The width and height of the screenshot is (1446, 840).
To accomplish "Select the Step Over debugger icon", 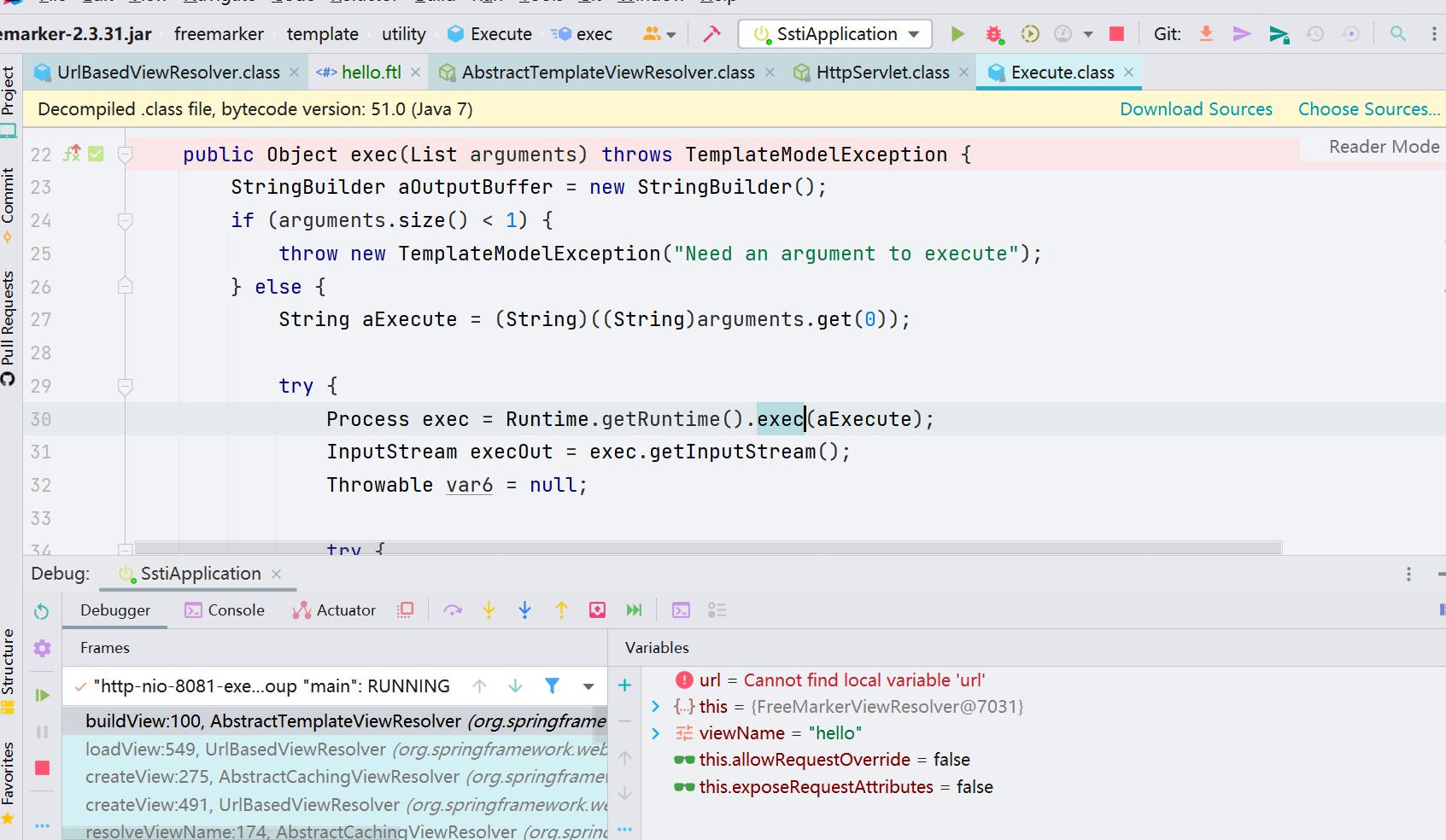I will (x=452, y=610).
